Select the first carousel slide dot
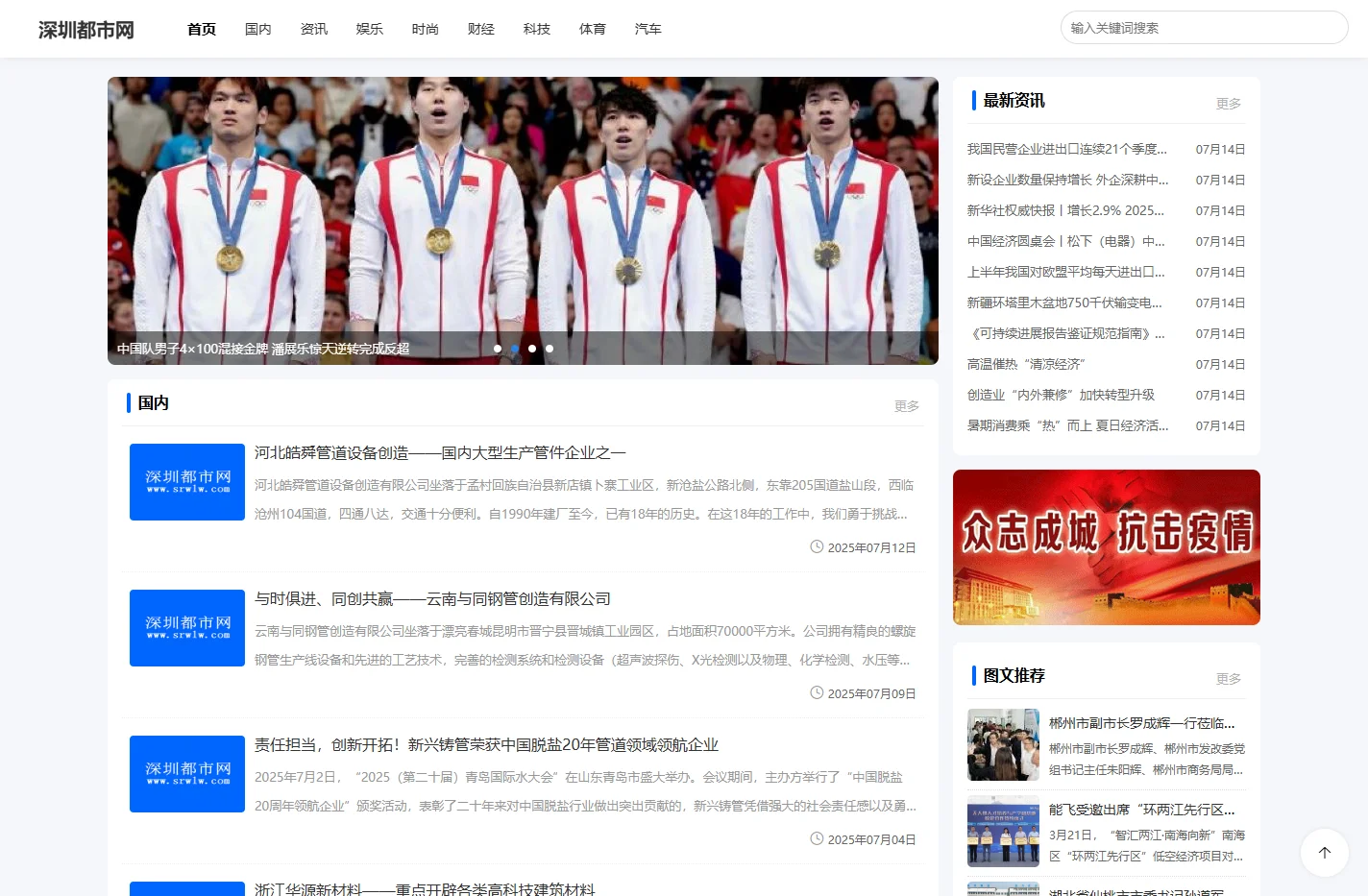The image size is (1368, 896). tap(498, 349)
